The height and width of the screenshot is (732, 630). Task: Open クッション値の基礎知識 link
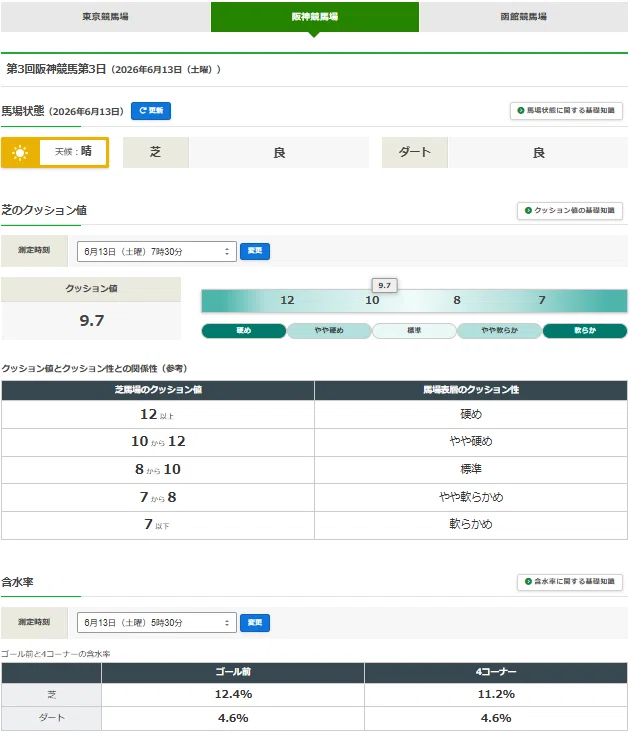pyautogui.click(x=569, y=211)
